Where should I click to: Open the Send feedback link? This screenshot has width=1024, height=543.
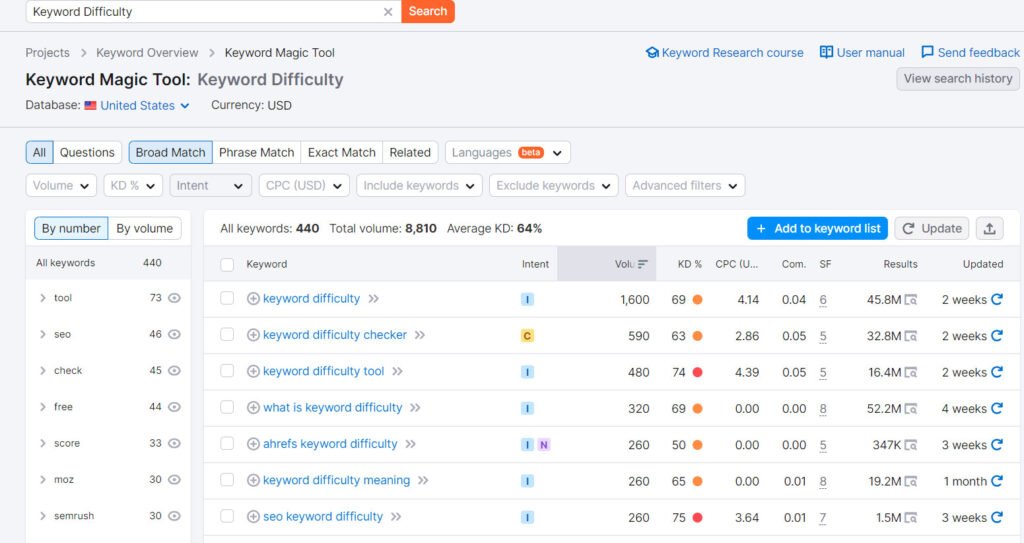(x=970, y=53)
